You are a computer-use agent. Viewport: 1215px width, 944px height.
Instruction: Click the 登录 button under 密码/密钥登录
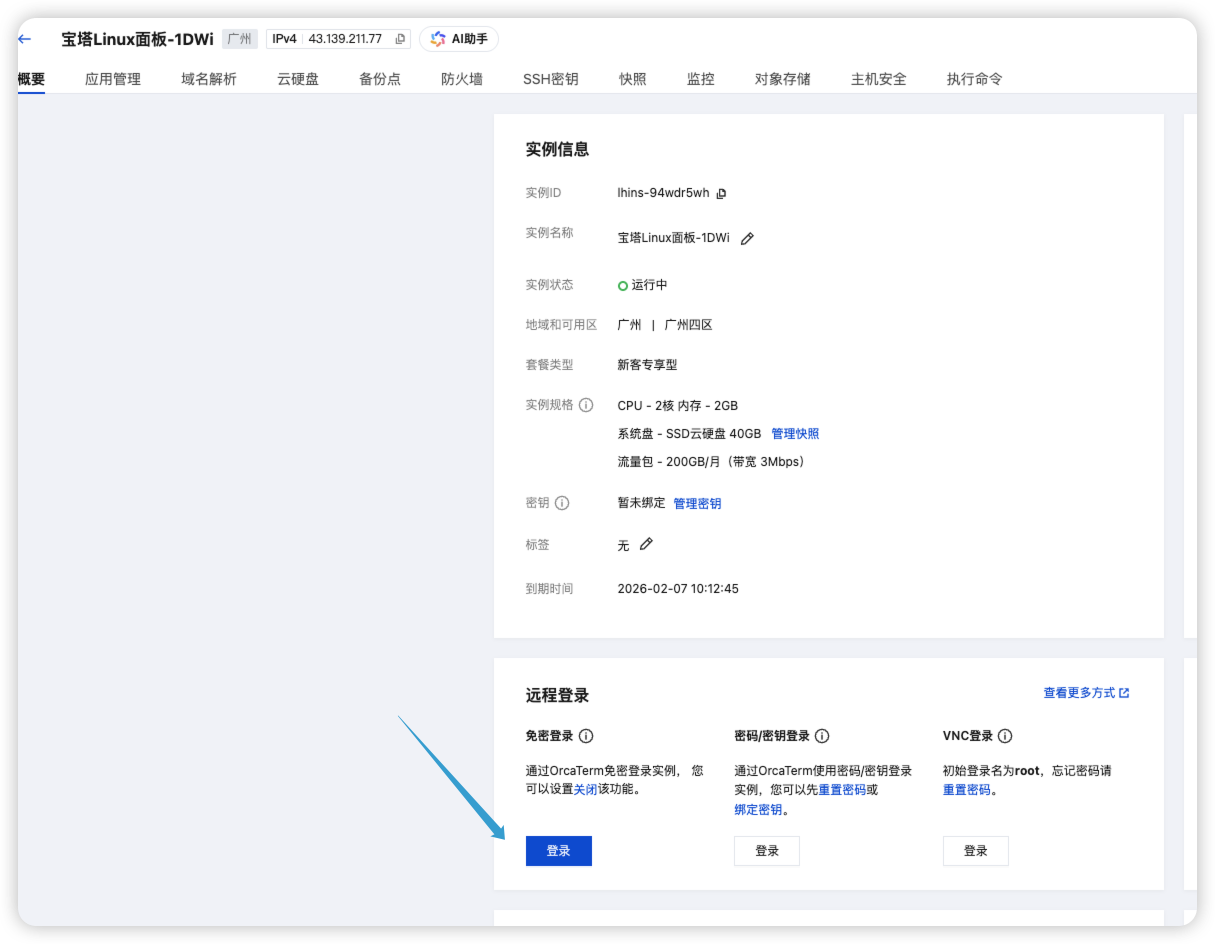click(767, 851)
